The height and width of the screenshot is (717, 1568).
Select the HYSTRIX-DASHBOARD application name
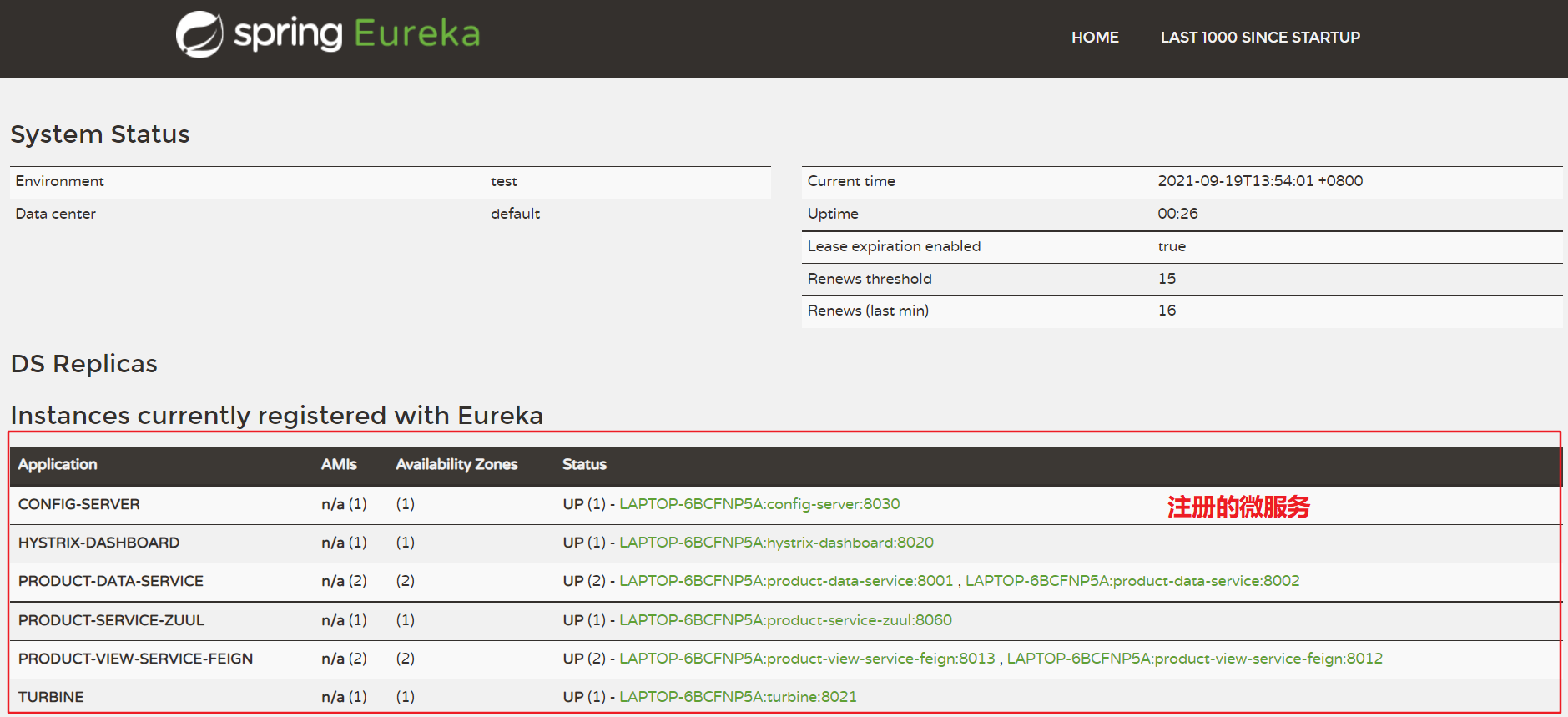pyautogui.click(x=98, y=543)
